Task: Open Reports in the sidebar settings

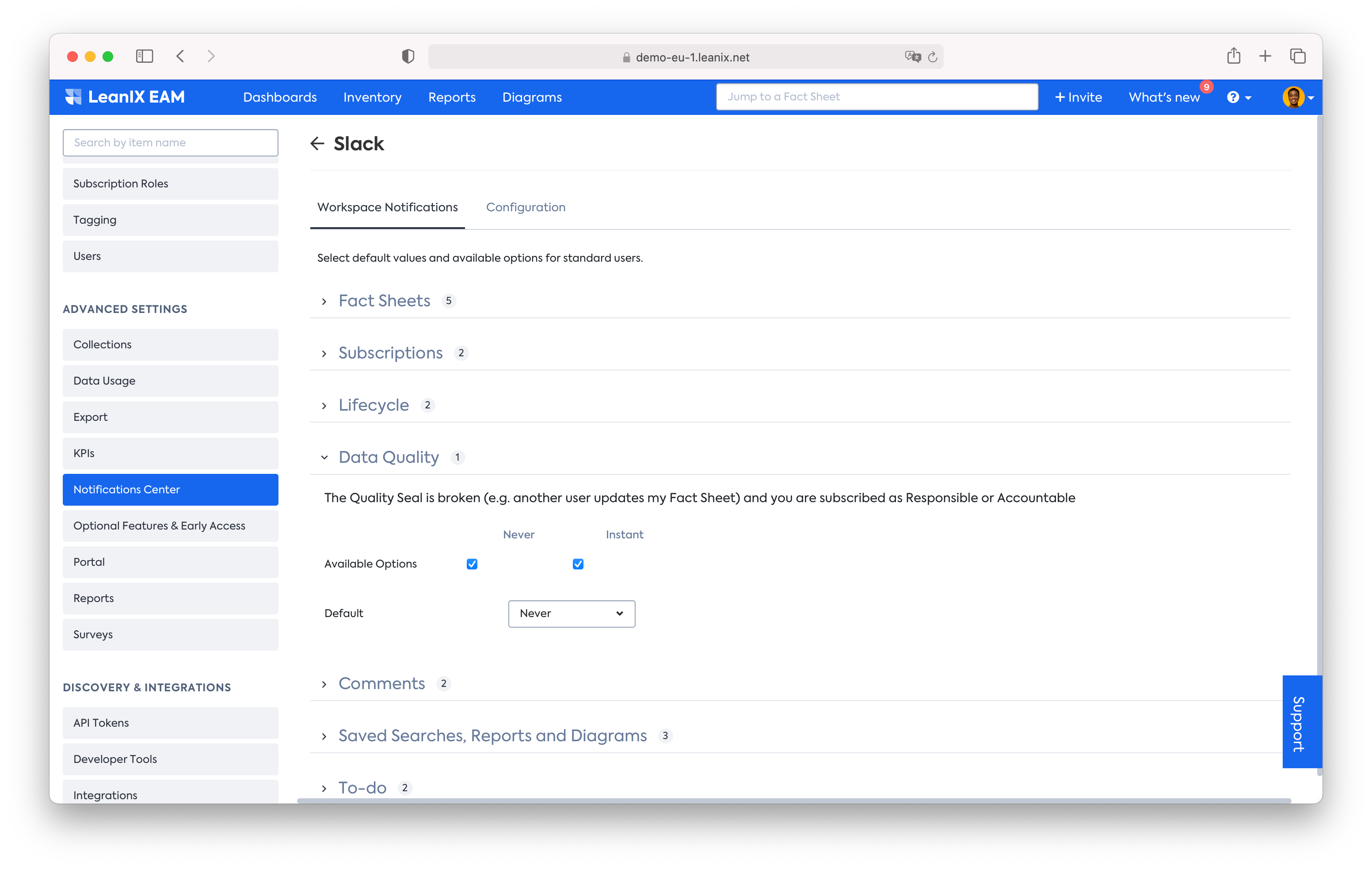Action: coord(170,598)
